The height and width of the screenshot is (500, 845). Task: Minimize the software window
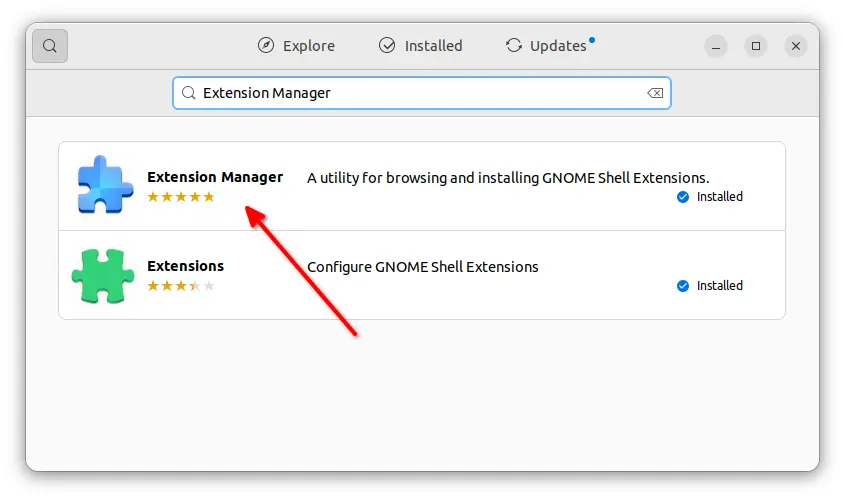tap(716, 46)
